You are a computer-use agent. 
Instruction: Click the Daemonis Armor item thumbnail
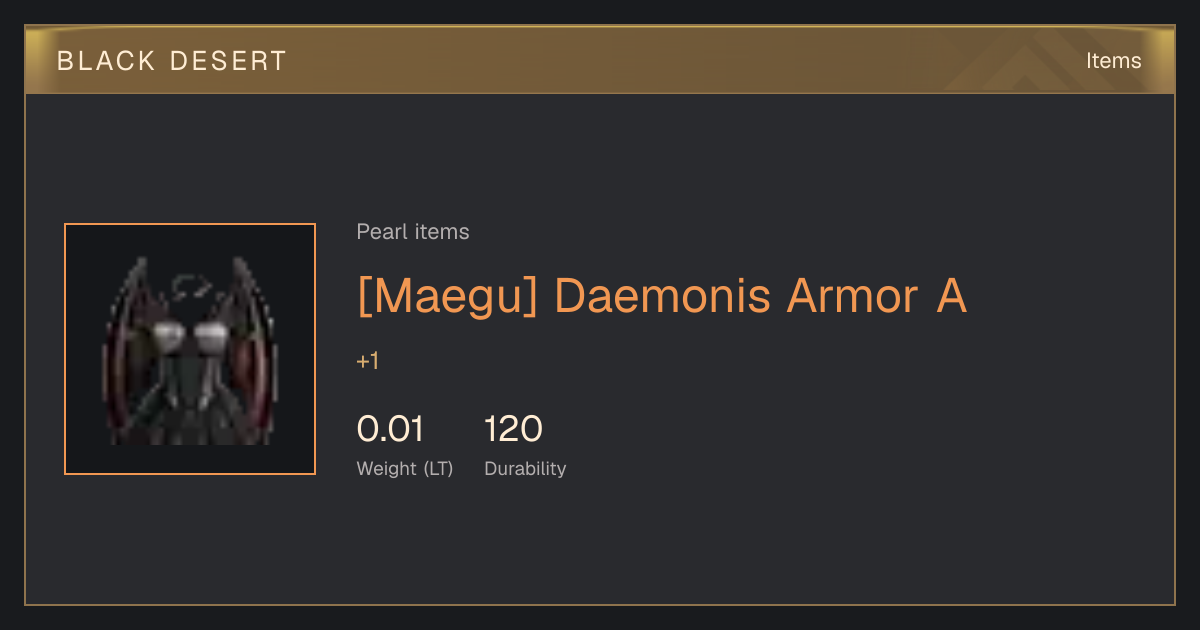190,349
